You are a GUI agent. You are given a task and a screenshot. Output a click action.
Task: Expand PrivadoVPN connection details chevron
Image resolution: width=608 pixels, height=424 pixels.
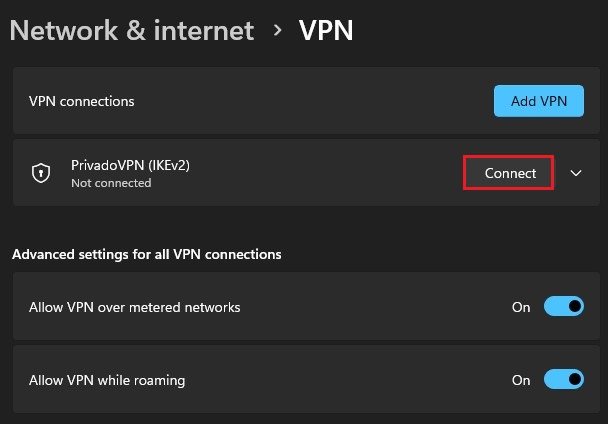(576, 173)
